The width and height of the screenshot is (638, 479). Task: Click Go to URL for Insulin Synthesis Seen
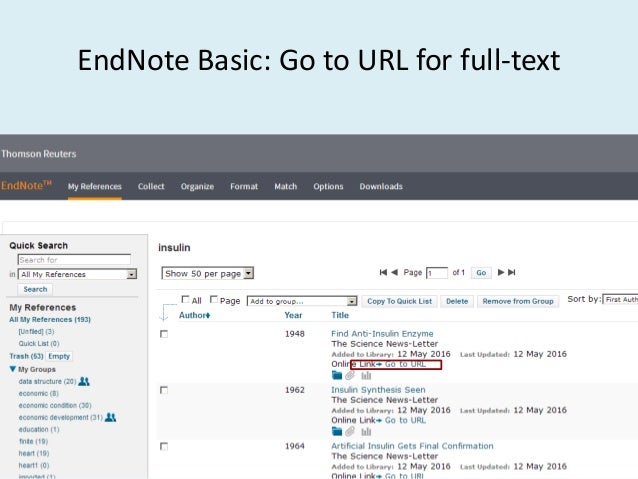tap(405, 420)
